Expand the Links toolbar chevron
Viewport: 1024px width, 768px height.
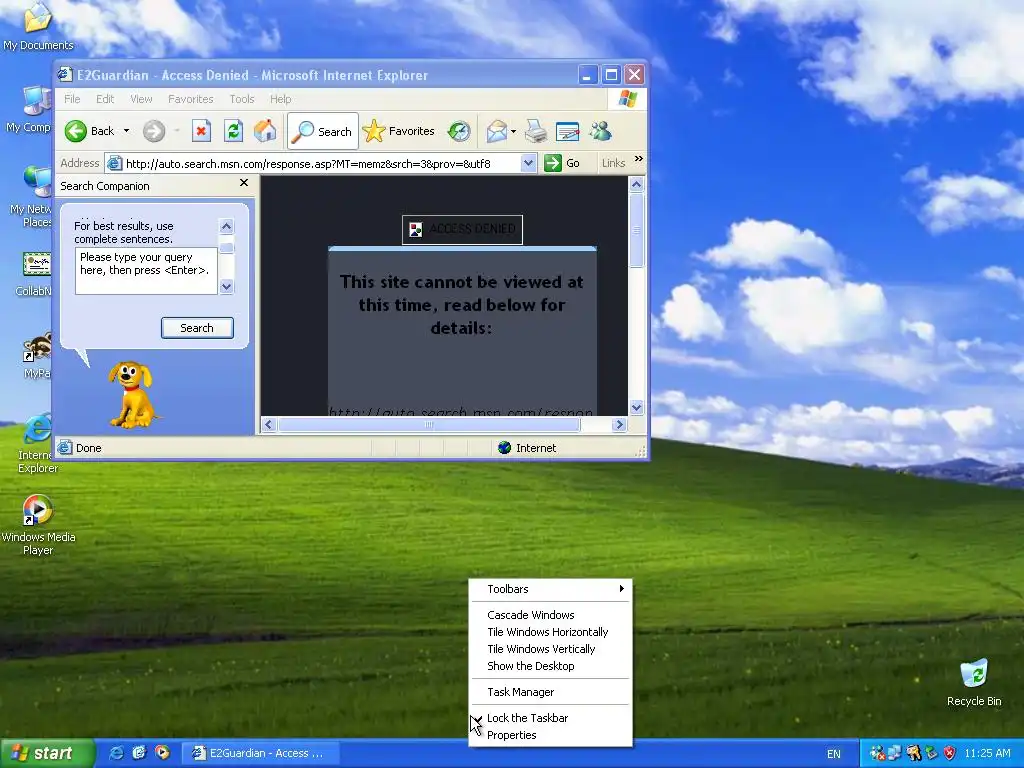(x=639, y=159)
